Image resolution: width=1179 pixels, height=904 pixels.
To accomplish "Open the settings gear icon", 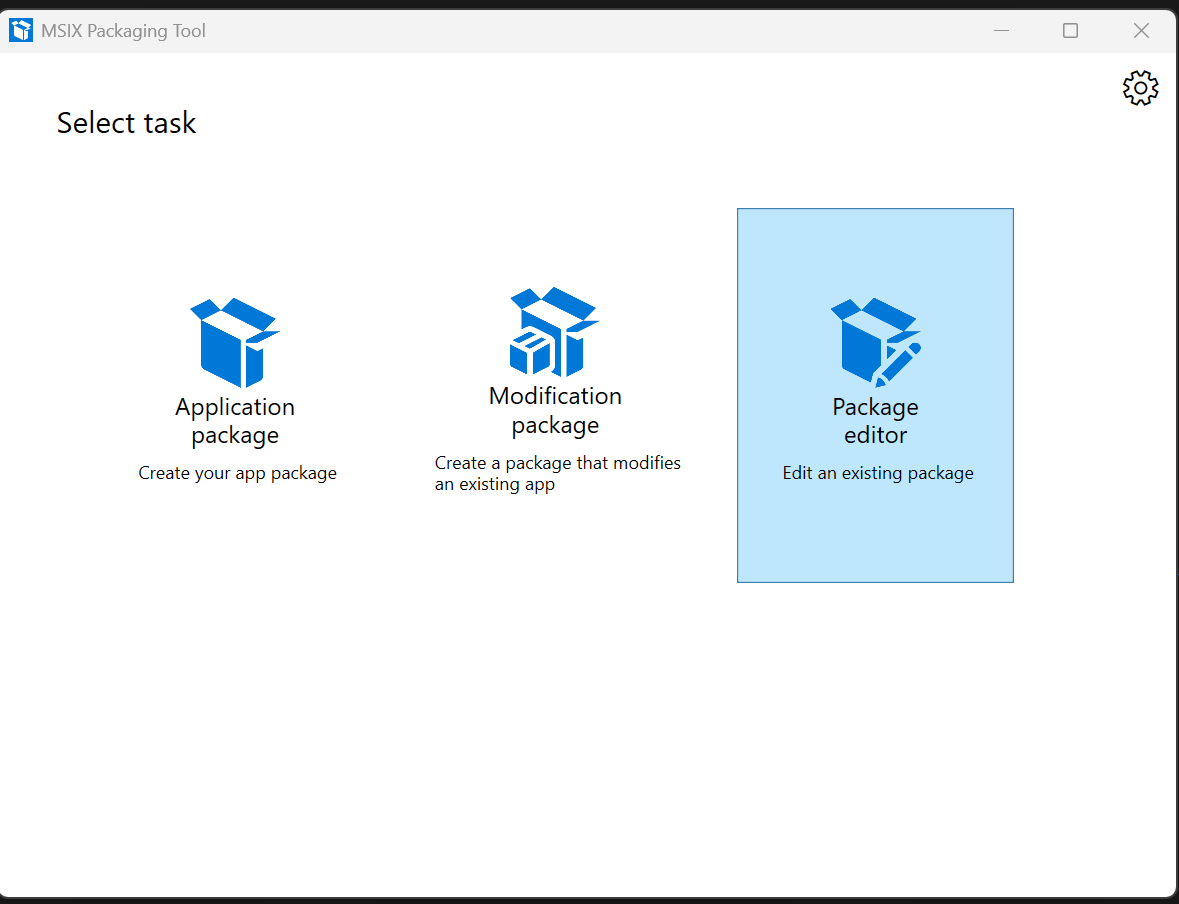I will click(x=1141, y=88).
